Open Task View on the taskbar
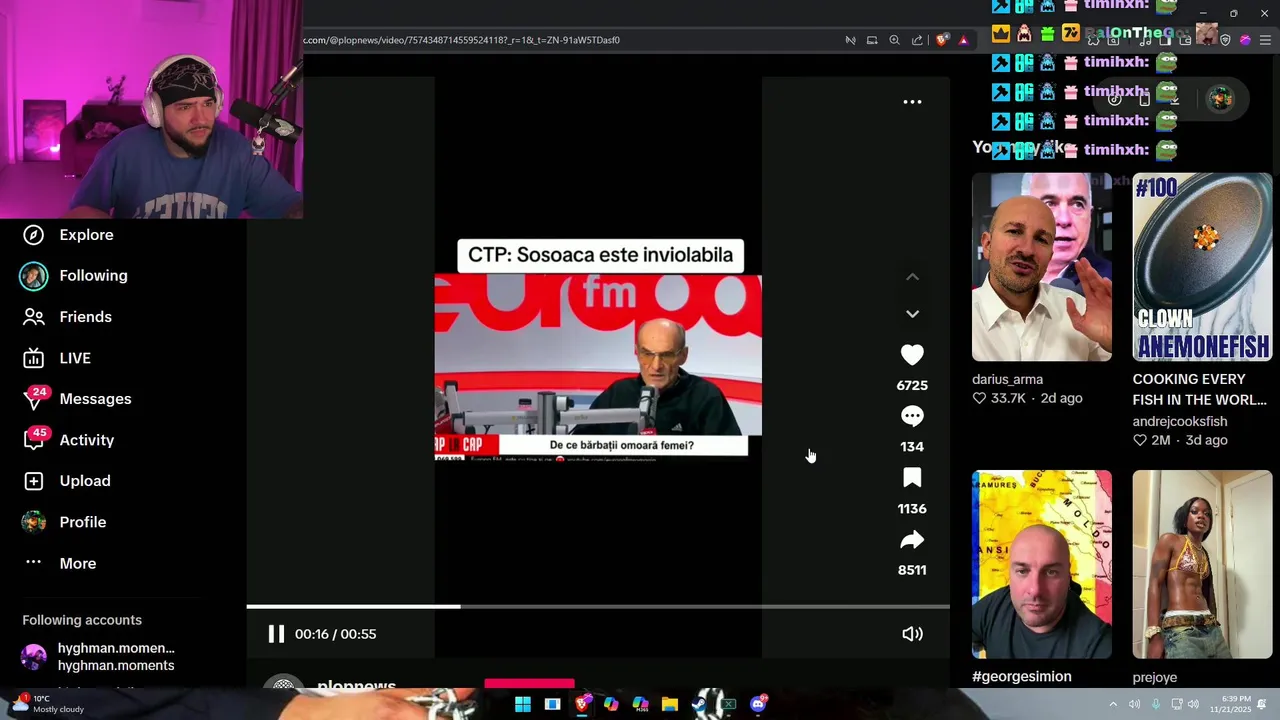The image size is (1280, 720). coord(552,704)
